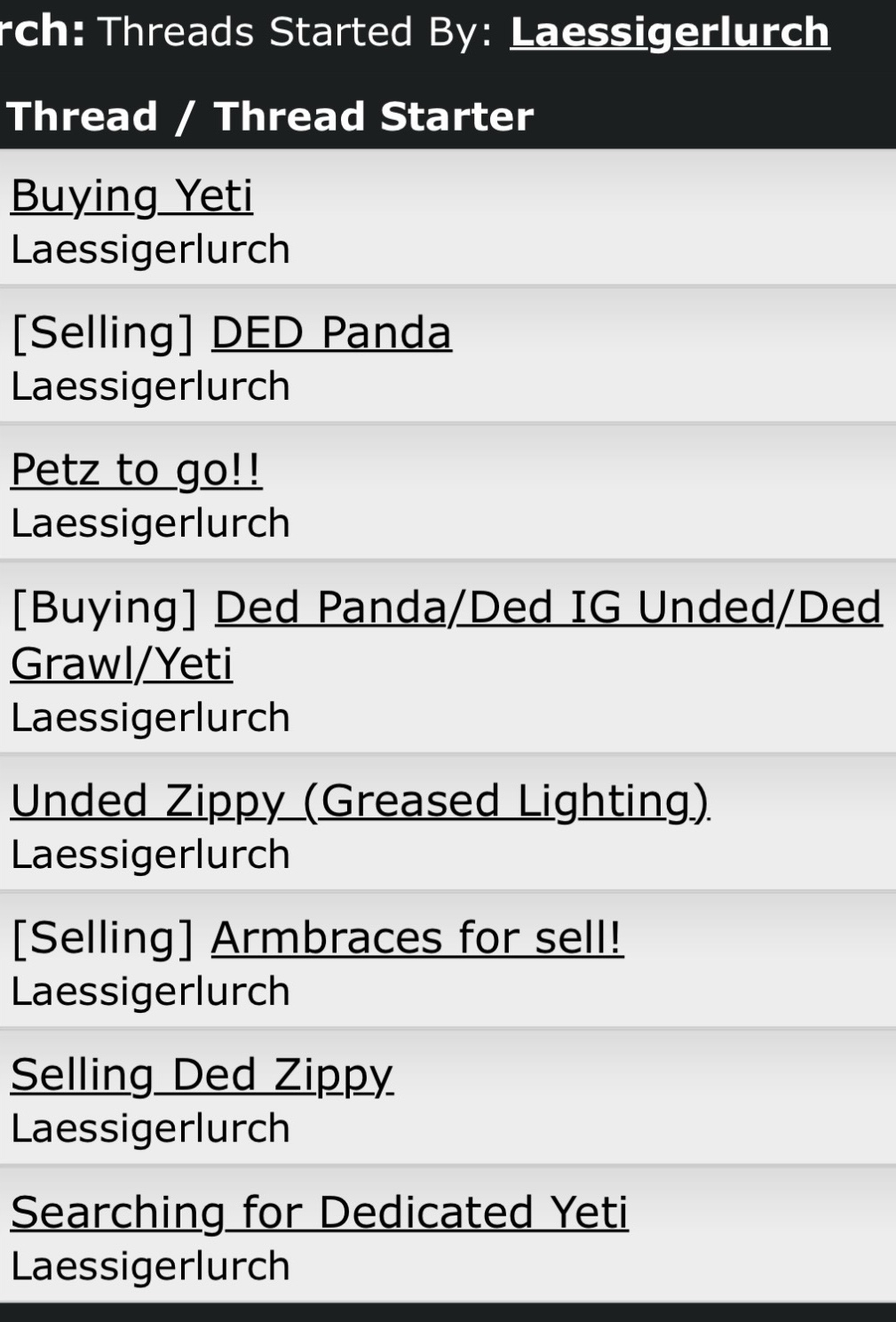Click thread starter name under Petz to go!!
896x1322 pixels.
[x=150, y=523]
